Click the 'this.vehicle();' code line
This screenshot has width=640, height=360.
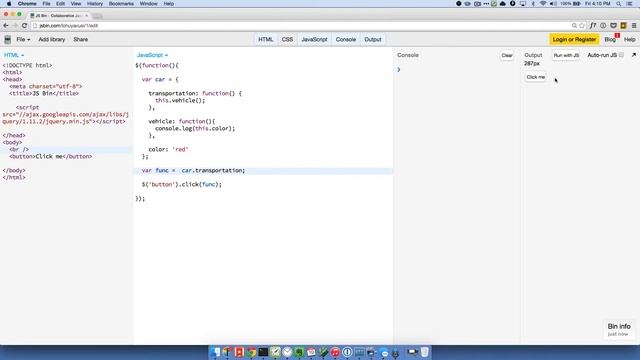(x=180, y=100)
